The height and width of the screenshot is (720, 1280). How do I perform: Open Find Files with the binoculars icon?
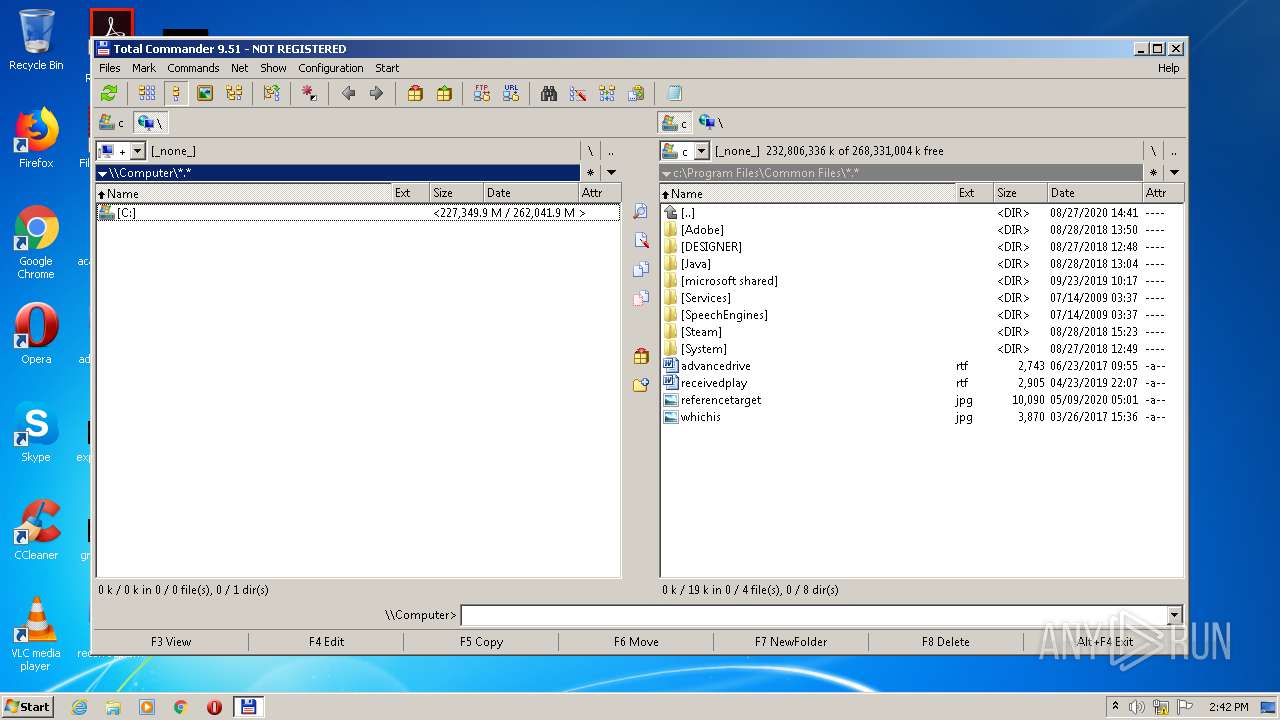click(x=549, y=93)
